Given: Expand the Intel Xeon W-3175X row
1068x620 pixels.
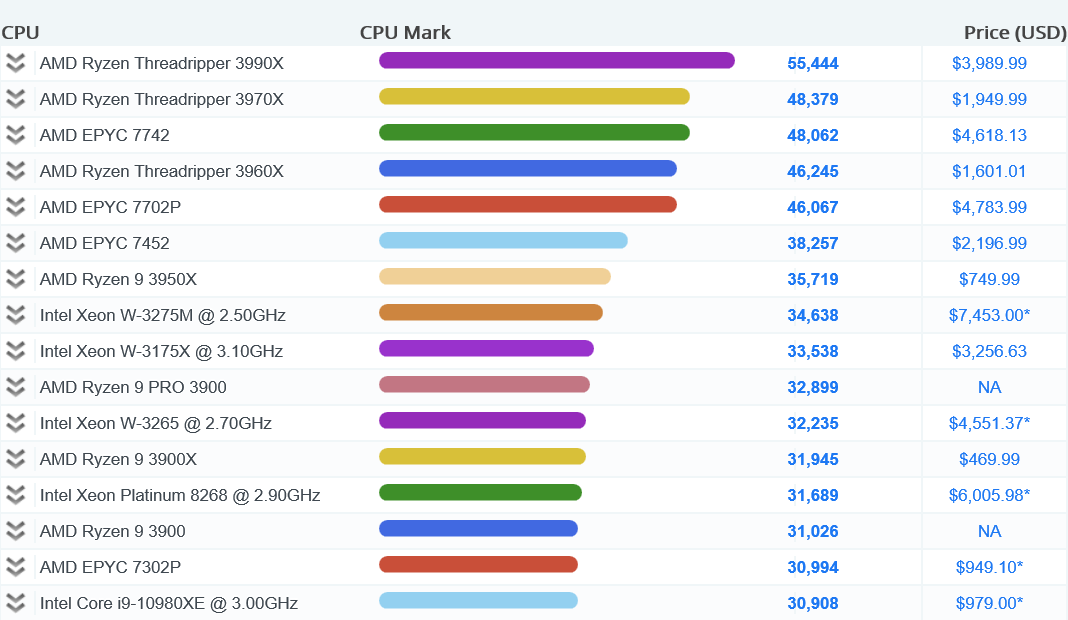Looking at the screenshot, I should tap(15, 351).
